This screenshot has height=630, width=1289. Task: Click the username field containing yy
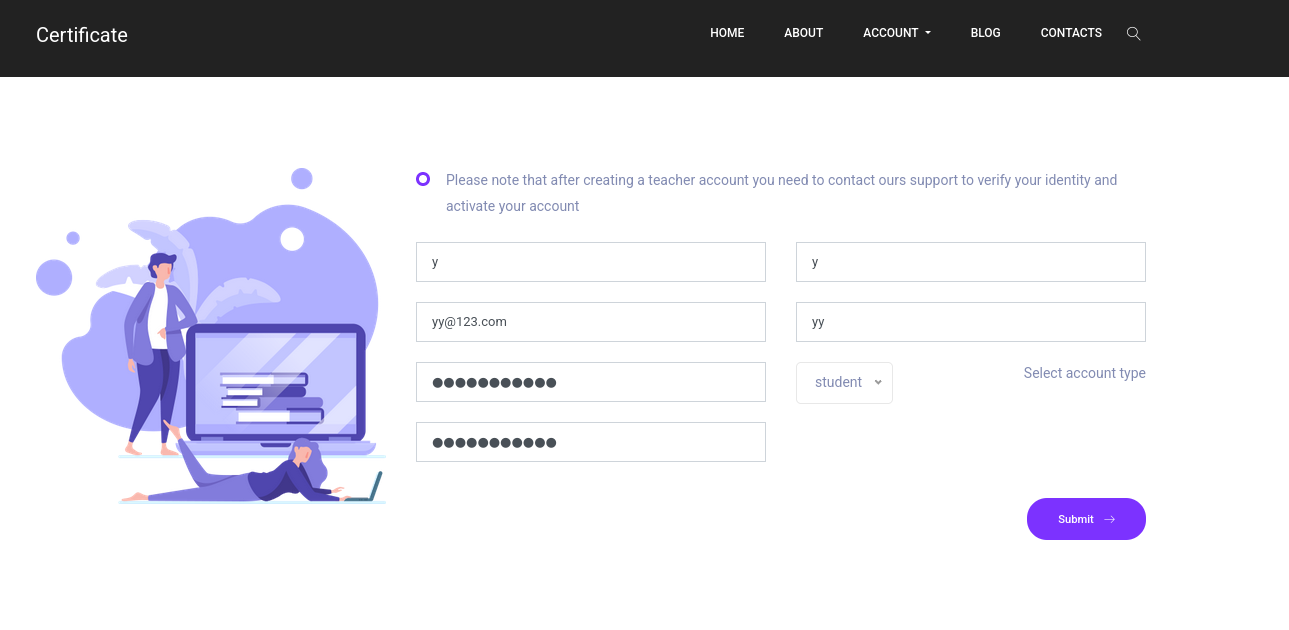[x=970, y=322]
